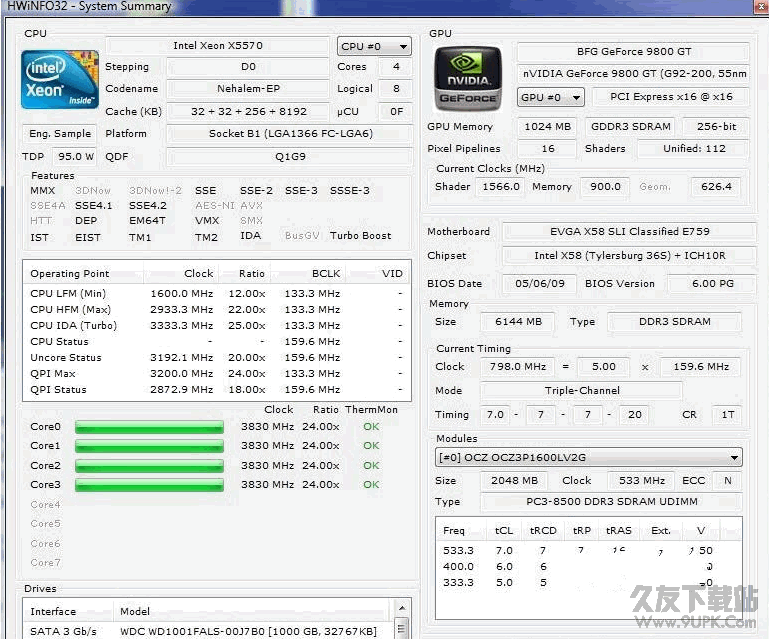Click the PCI Express x16 @ x16 field

pyautogui.click(x=671, y=97)
